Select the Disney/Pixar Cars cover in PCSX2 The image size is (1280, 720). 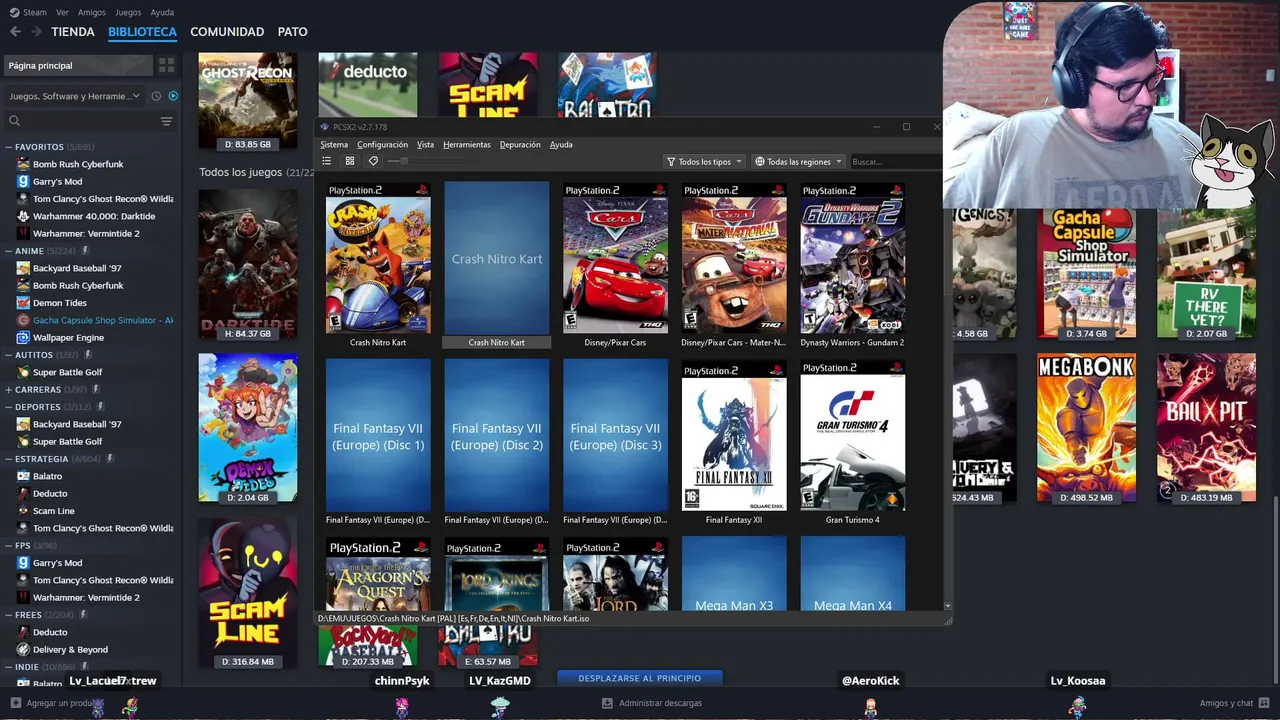[x=615, y=258]
